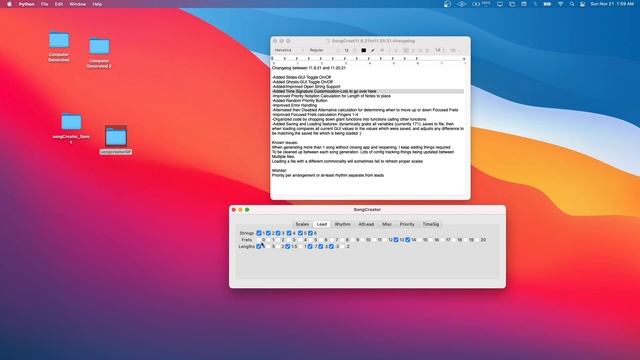Open the File menu

44,4
